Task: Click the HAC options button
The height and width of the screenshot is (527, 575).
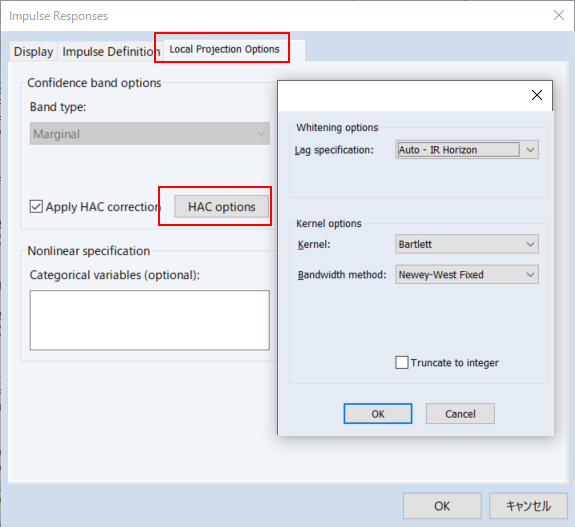Action: [221, 206]
